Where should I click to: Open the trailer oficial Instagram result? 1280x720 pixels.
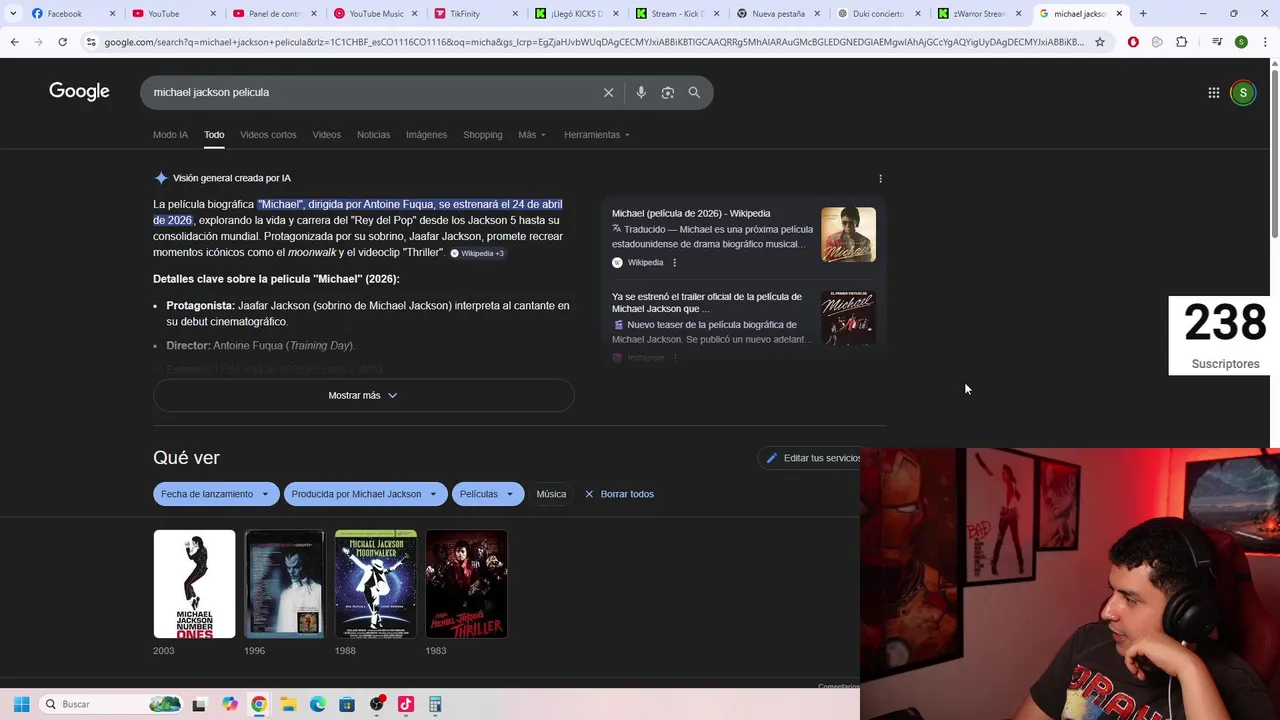coord(707,302)
